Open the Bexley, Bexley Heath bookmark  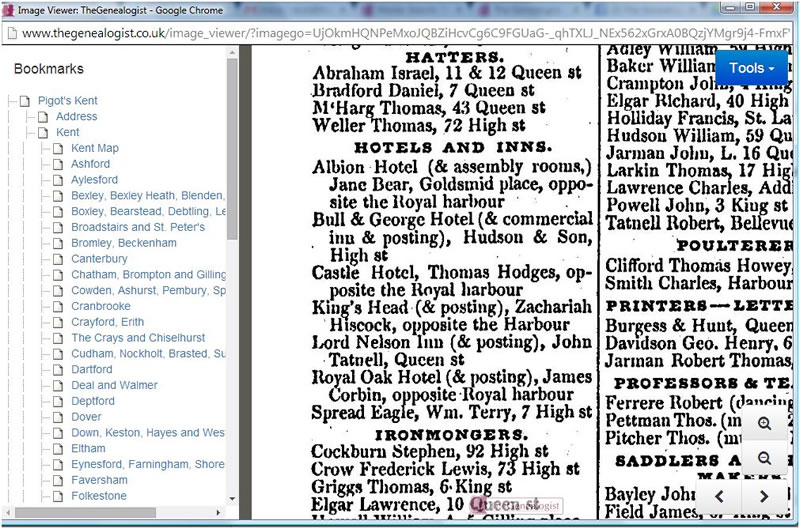[147, 195]
